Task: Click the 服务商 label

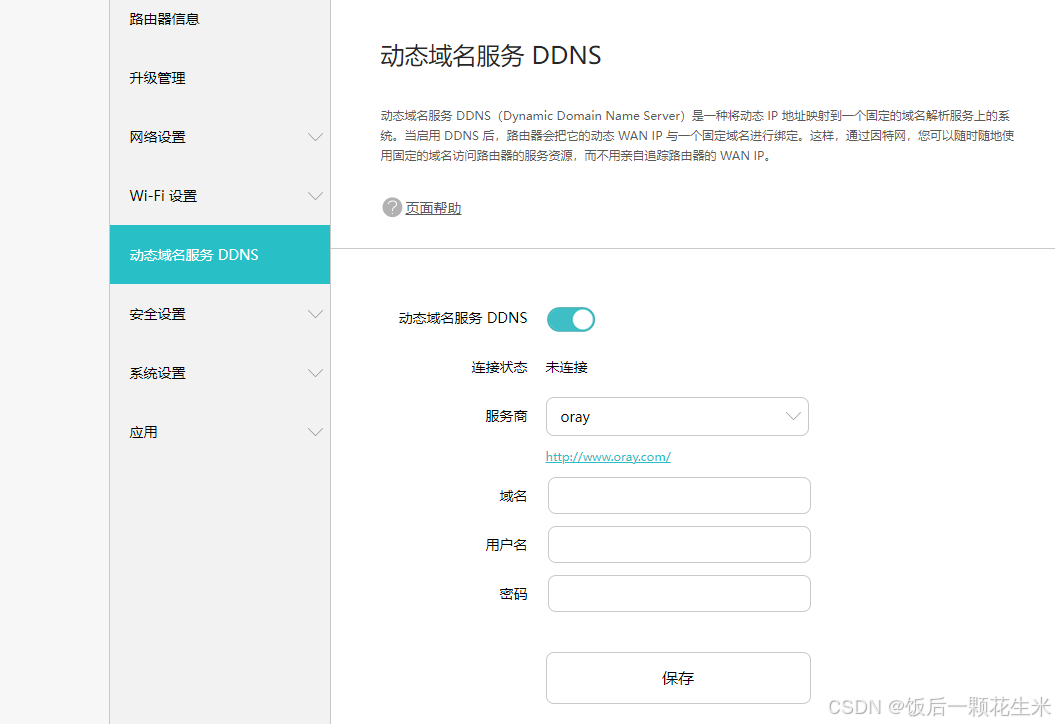Action: pos(506,417)
